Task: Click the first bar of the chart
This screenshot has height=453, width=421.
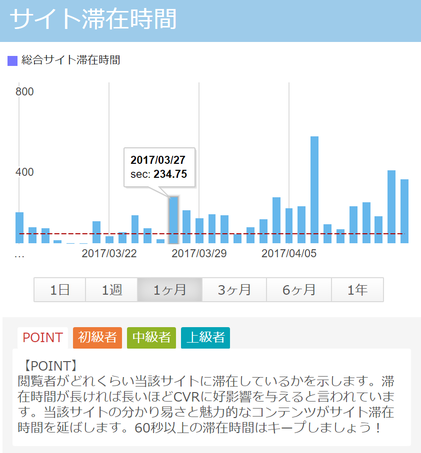Action: tap(20, 228)
